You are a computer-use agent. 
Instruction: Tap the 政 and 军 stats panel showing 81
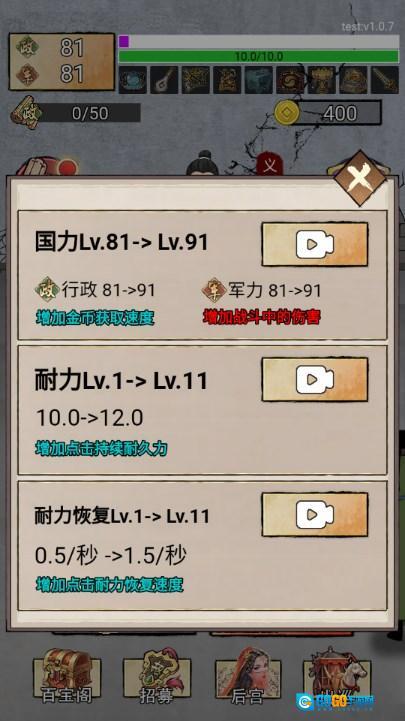pos(62,62)
